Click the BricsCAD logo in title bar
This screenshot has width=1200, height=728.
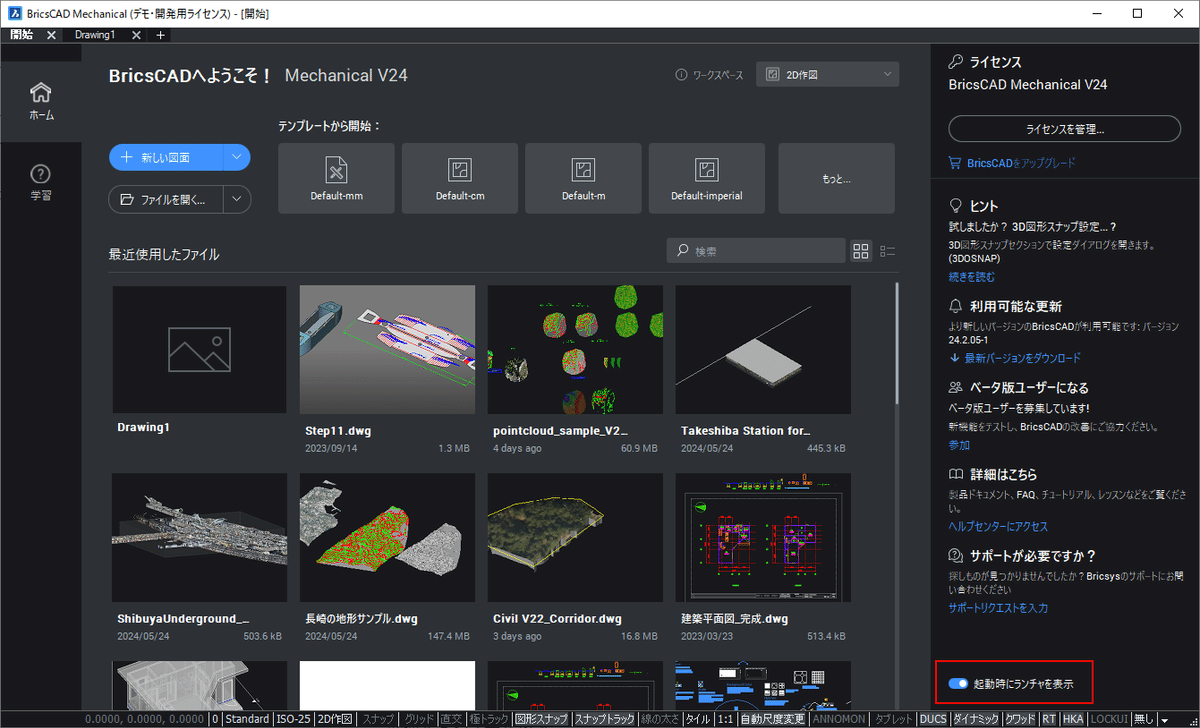click(15, 14)
